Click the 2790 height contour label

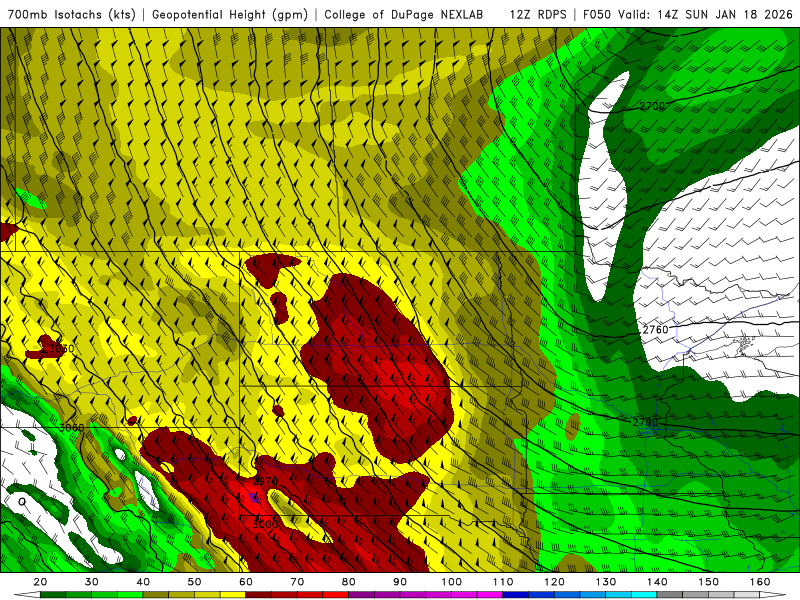coord(645,422)
